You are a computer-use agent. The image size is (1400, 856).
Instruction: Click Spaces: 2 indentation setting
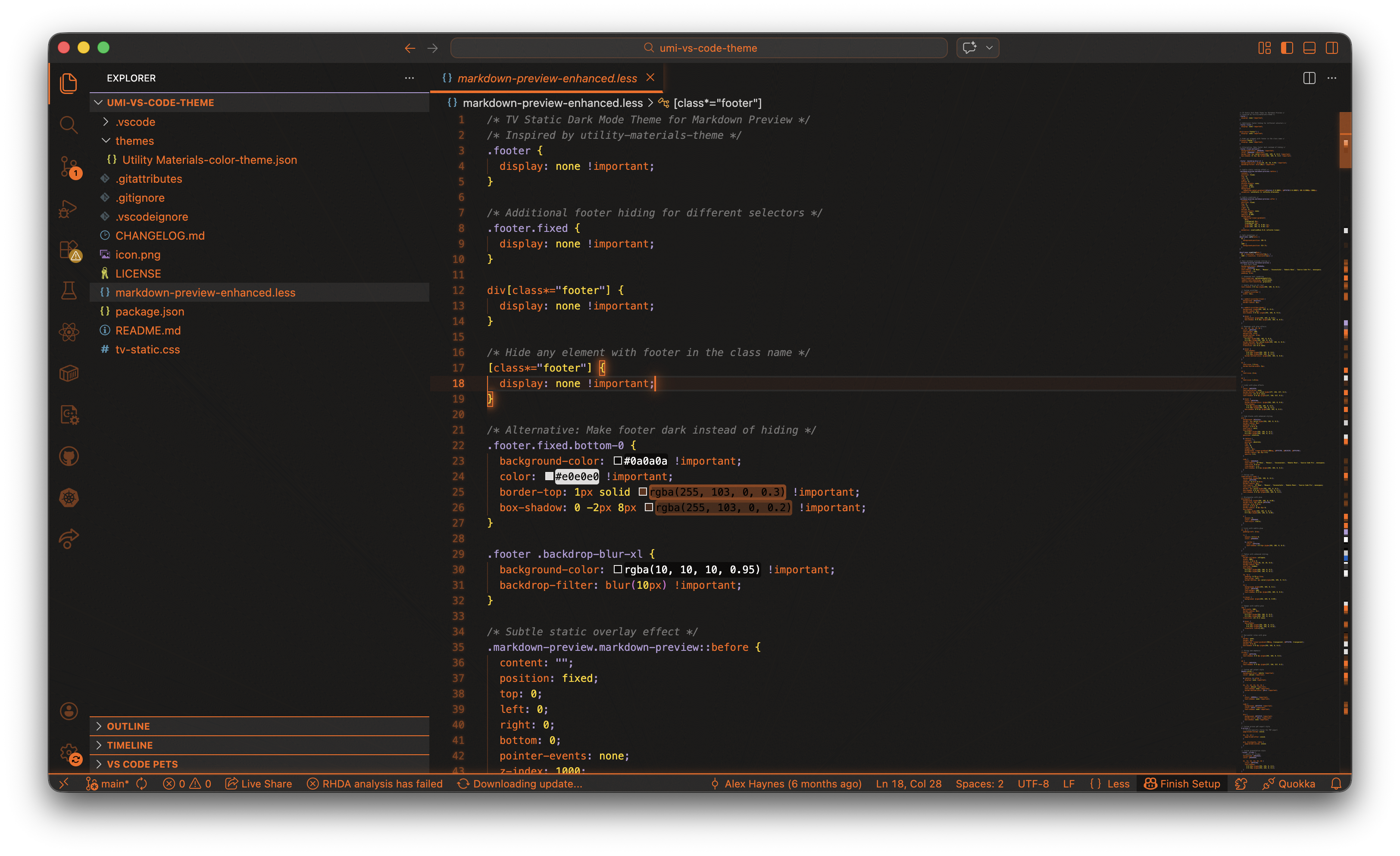click(979, 783)
